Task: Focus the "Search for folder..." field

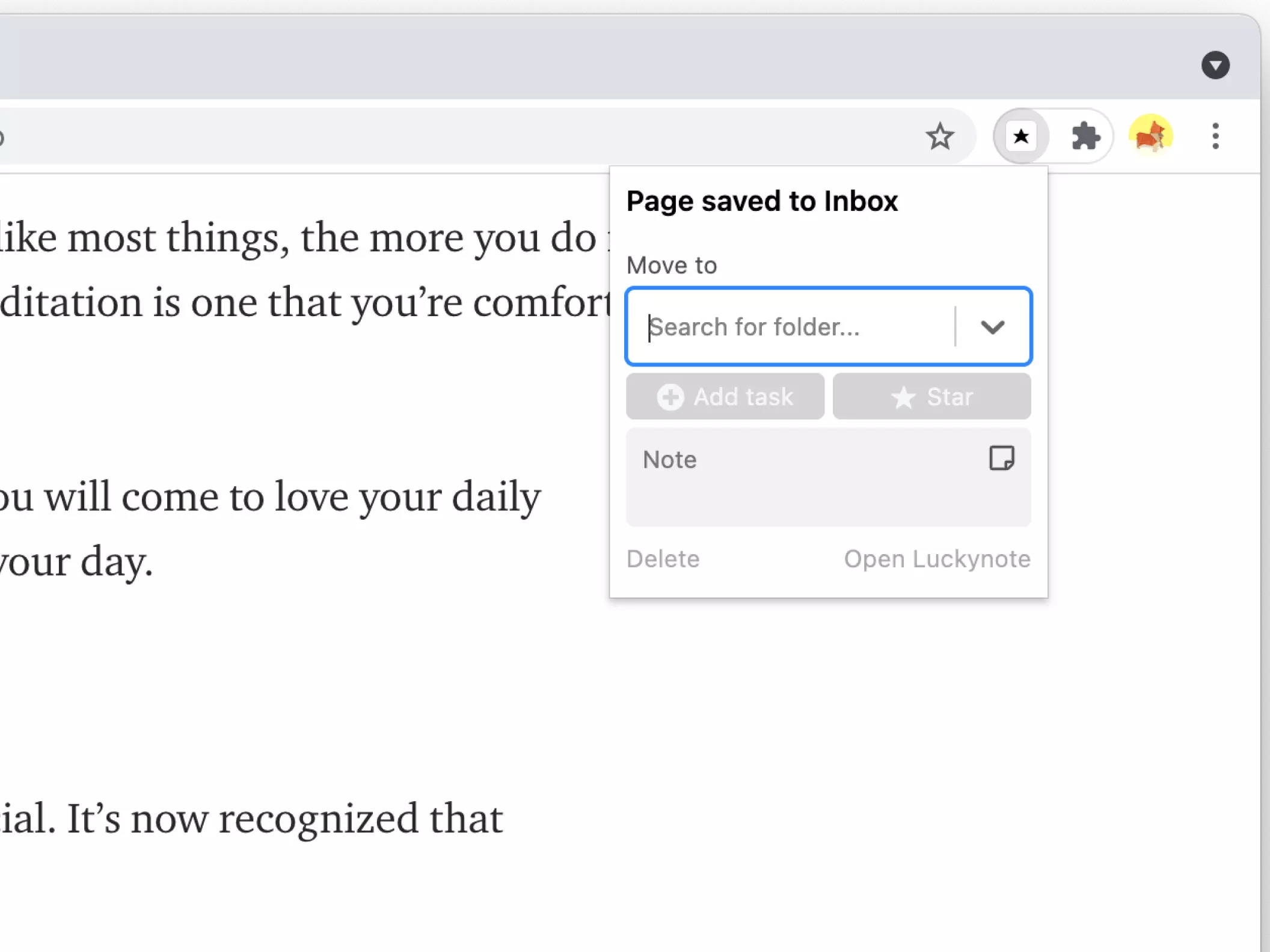Action: 794,327
